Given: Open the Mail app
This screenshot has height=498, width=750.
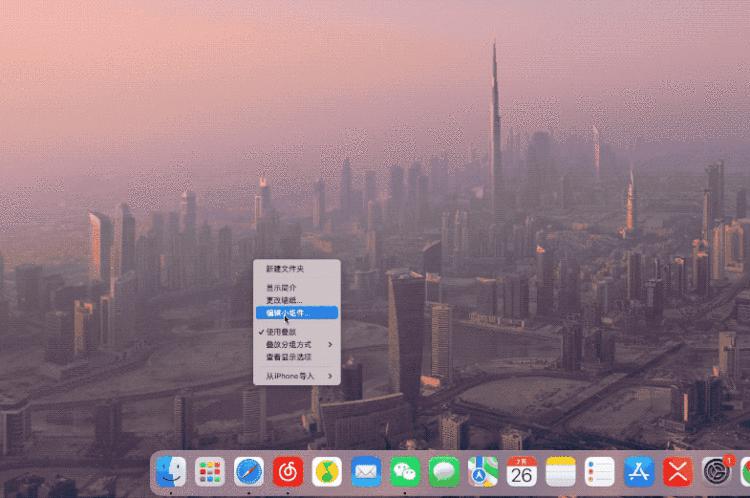Looking at the screenshot, I should (366, 472).
